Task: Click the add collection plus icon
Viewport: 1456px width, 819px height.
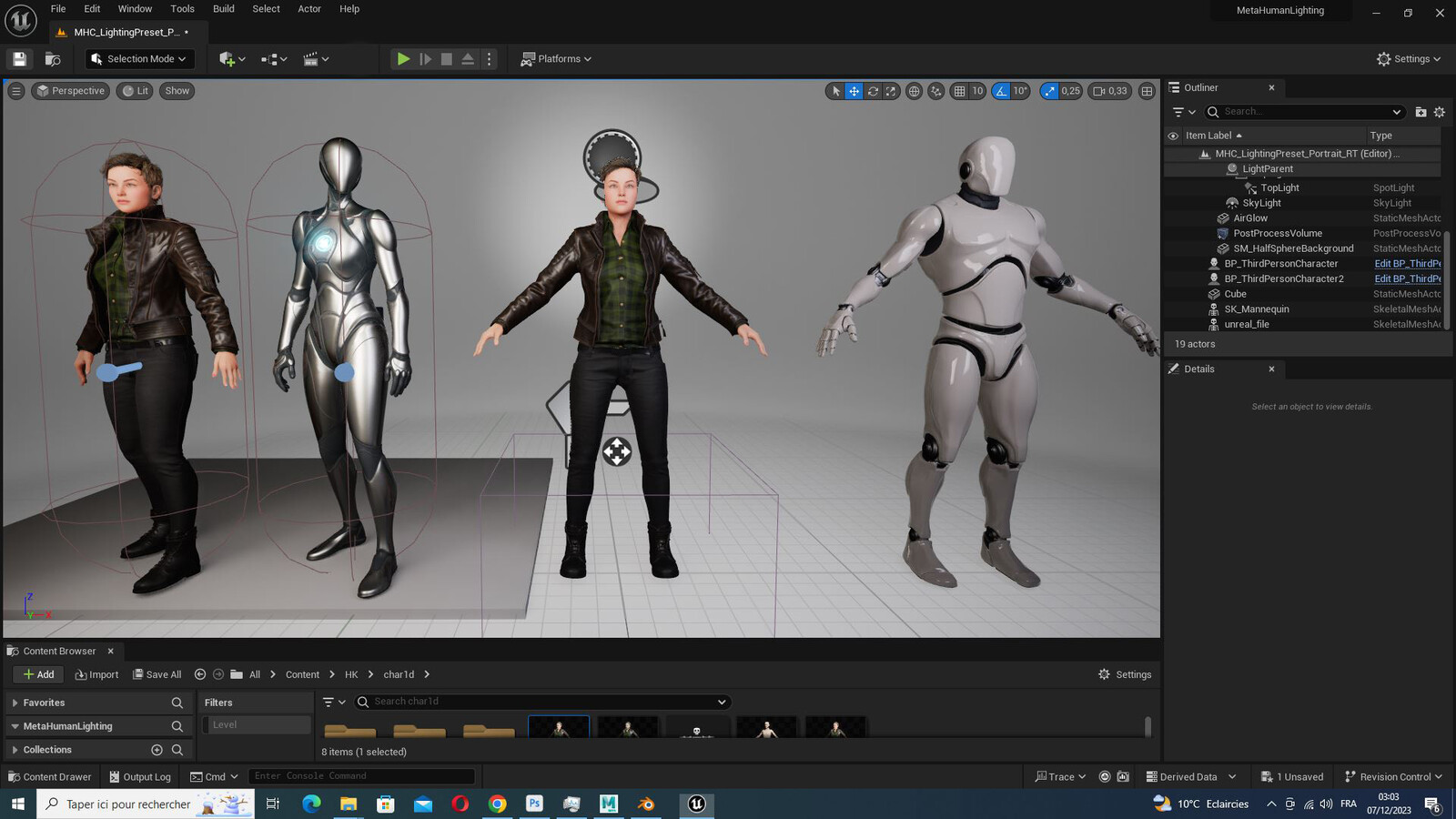Action: (157, 751)
